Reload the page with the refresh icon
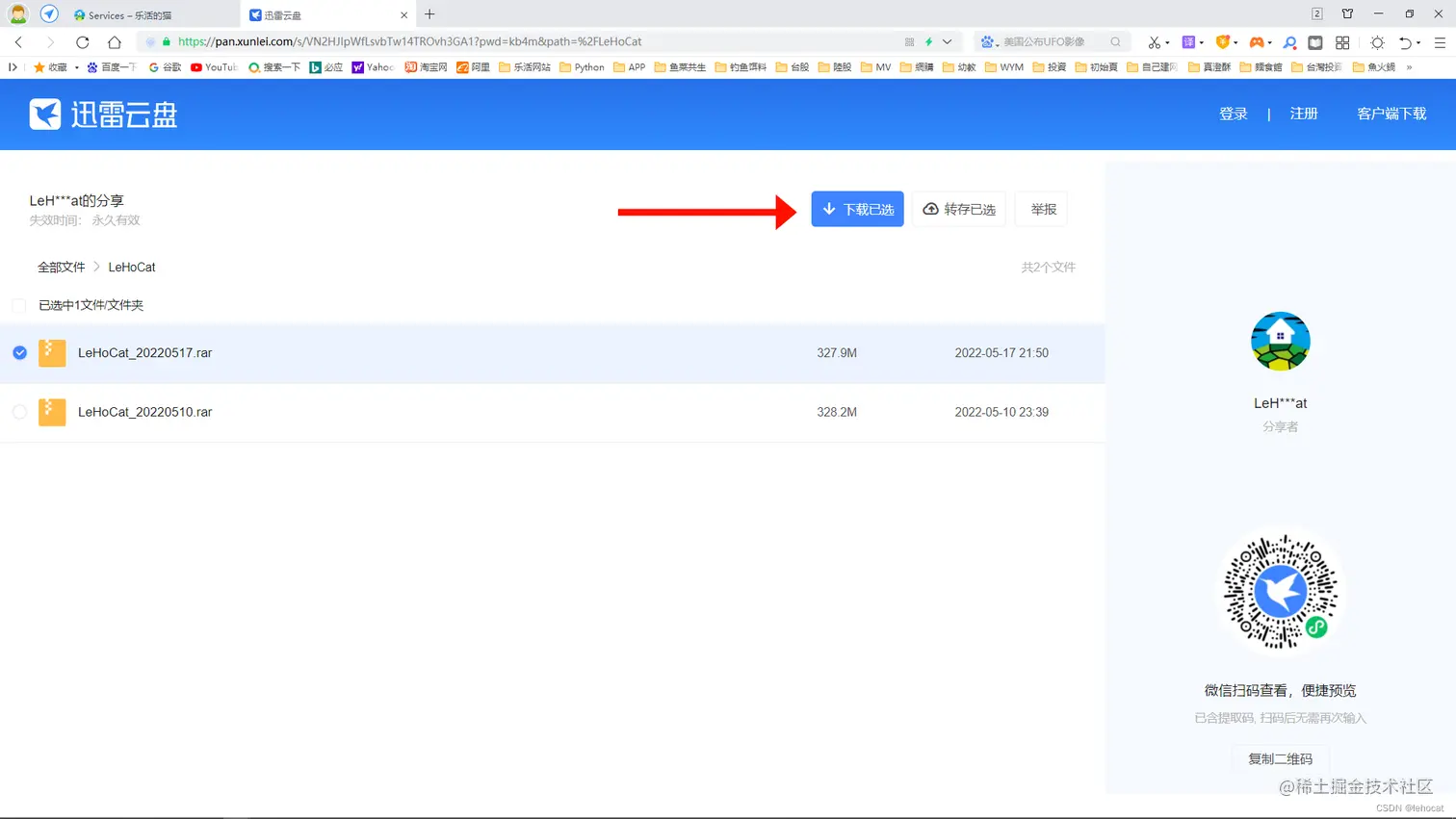 pyautogui.click(x=83, y=42)
